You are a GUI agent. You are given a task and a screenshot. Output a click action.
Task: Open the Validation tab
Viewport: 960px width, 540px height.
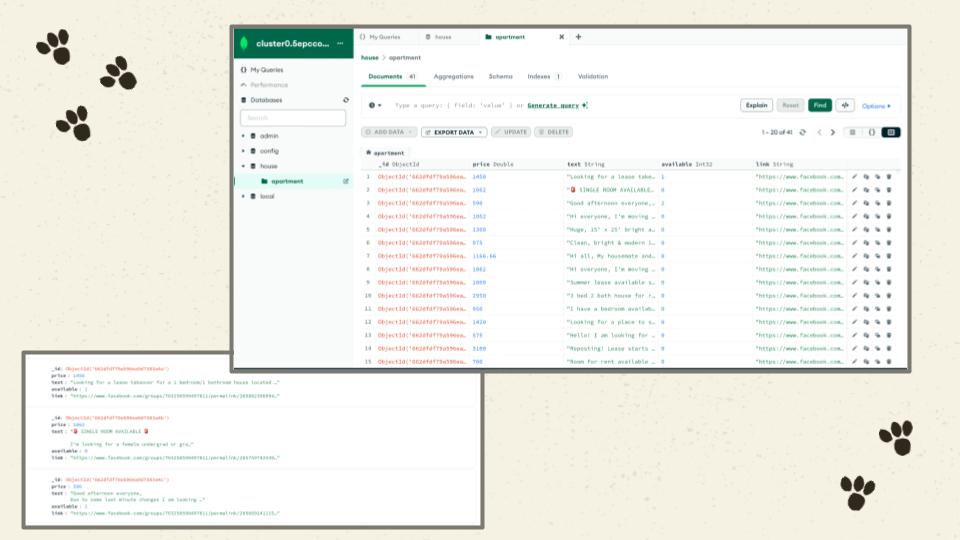593,77
